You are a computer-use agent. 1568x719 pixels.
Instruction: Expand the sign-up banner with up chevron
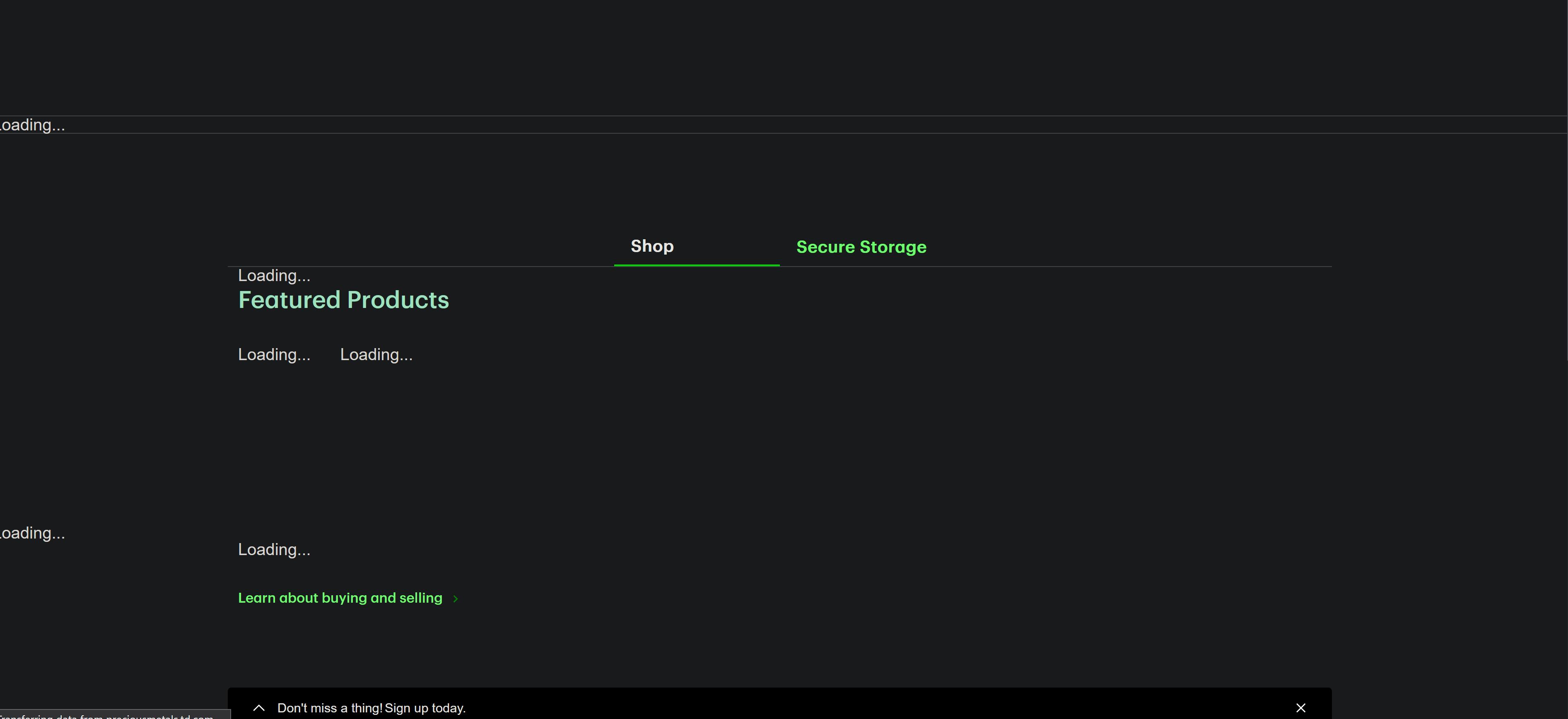[259, 707]
